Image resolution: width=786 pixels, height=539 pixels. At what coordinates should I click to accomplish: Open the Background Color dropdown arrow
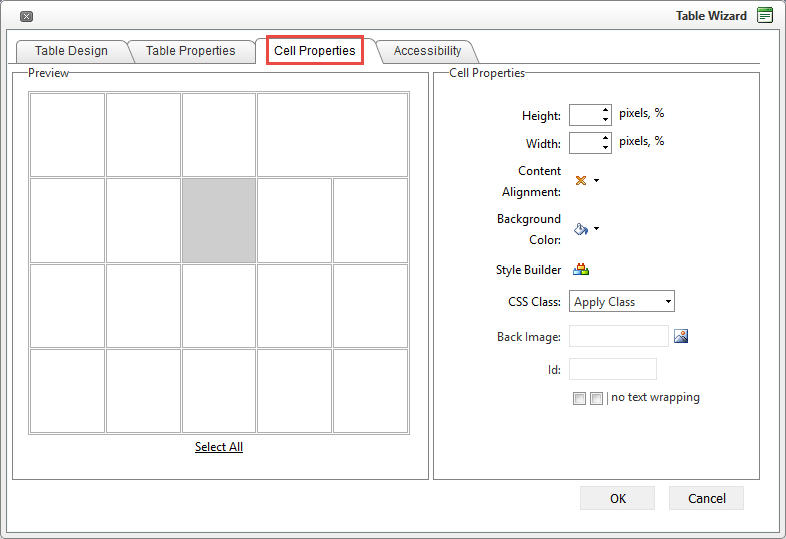596,228
